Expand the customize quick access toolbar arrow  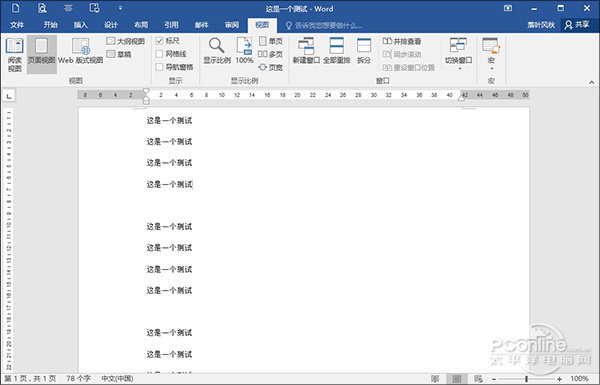(120, 8)
